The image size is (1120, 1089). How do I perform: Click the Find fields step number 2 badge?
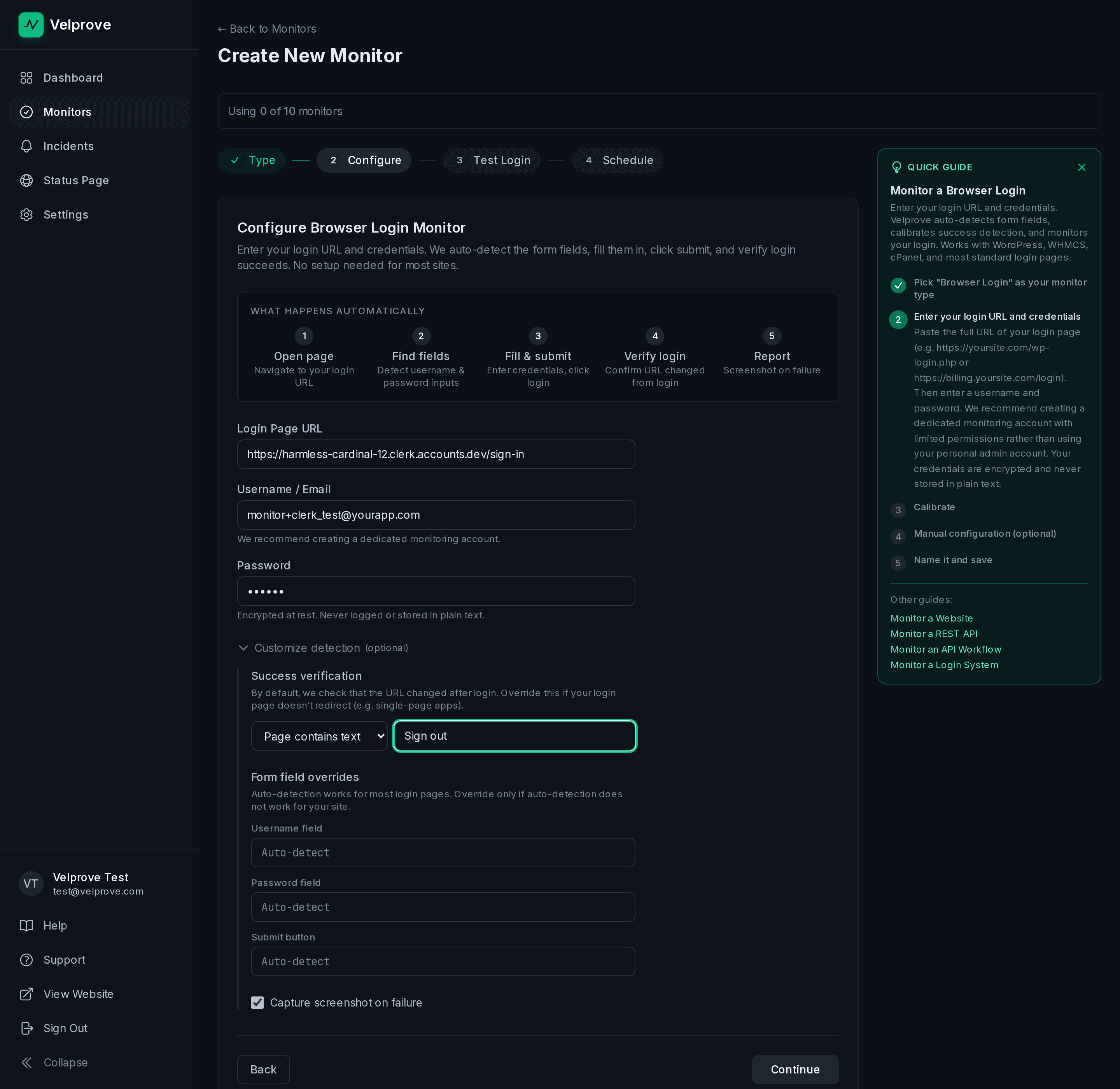pyautogui.click(x=421, y=336)
